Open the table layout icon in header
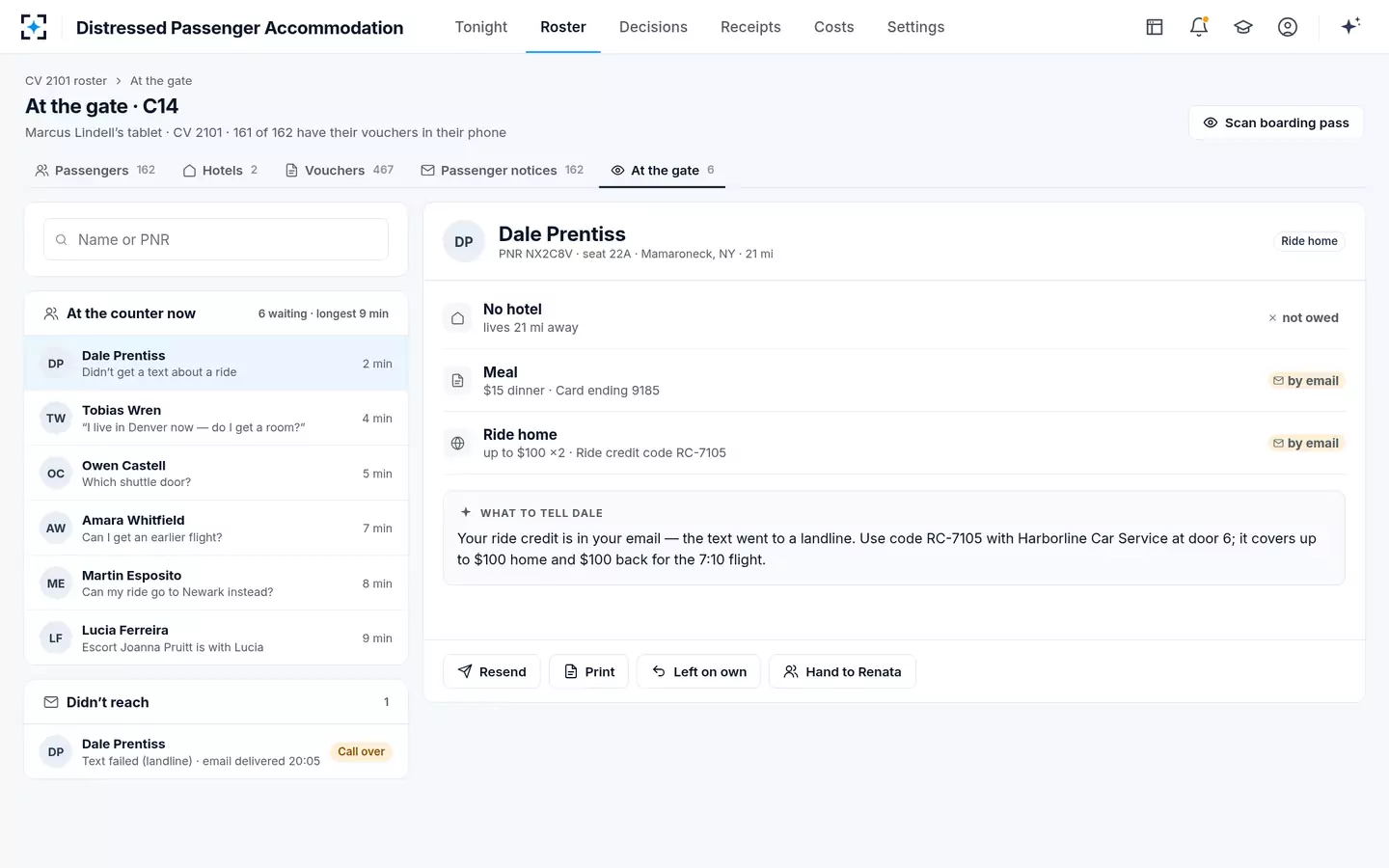This screenshot has height=868, width=1389. [1154, 27]
